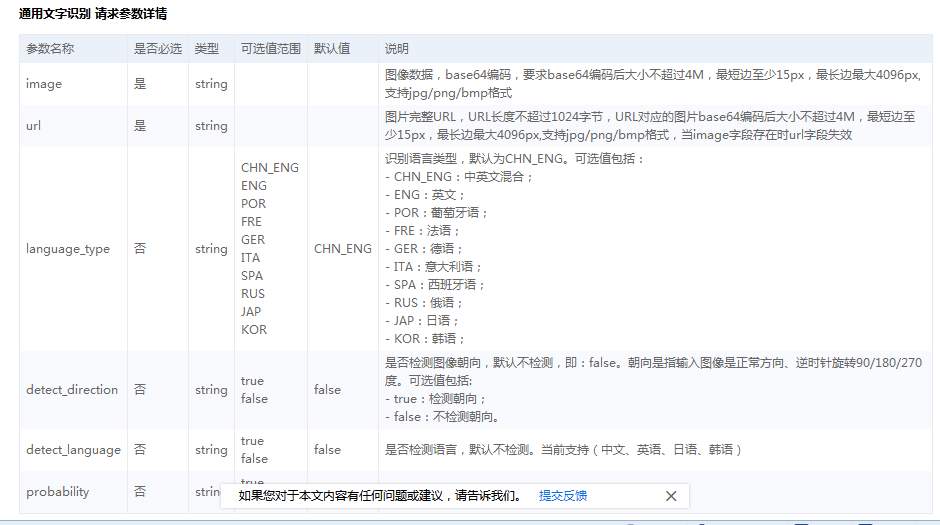Select the 可选值范围 column header
The height and width of the screenshot is (525, 940).
[270, 49]
